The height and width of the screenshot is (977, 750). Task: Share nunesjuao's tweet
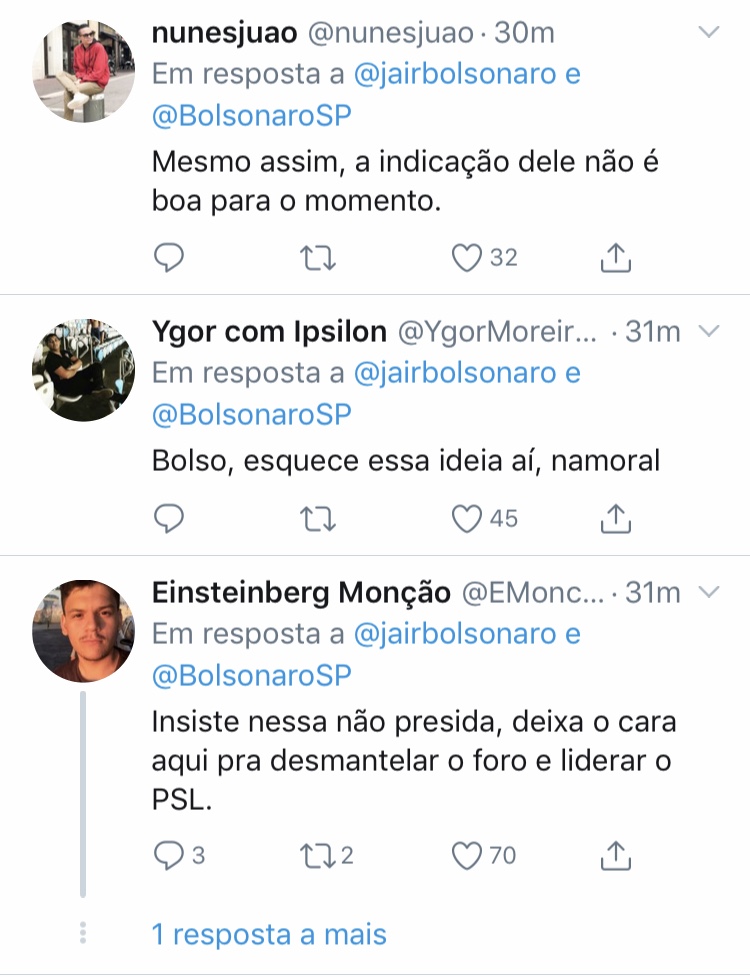coord(616,258)
